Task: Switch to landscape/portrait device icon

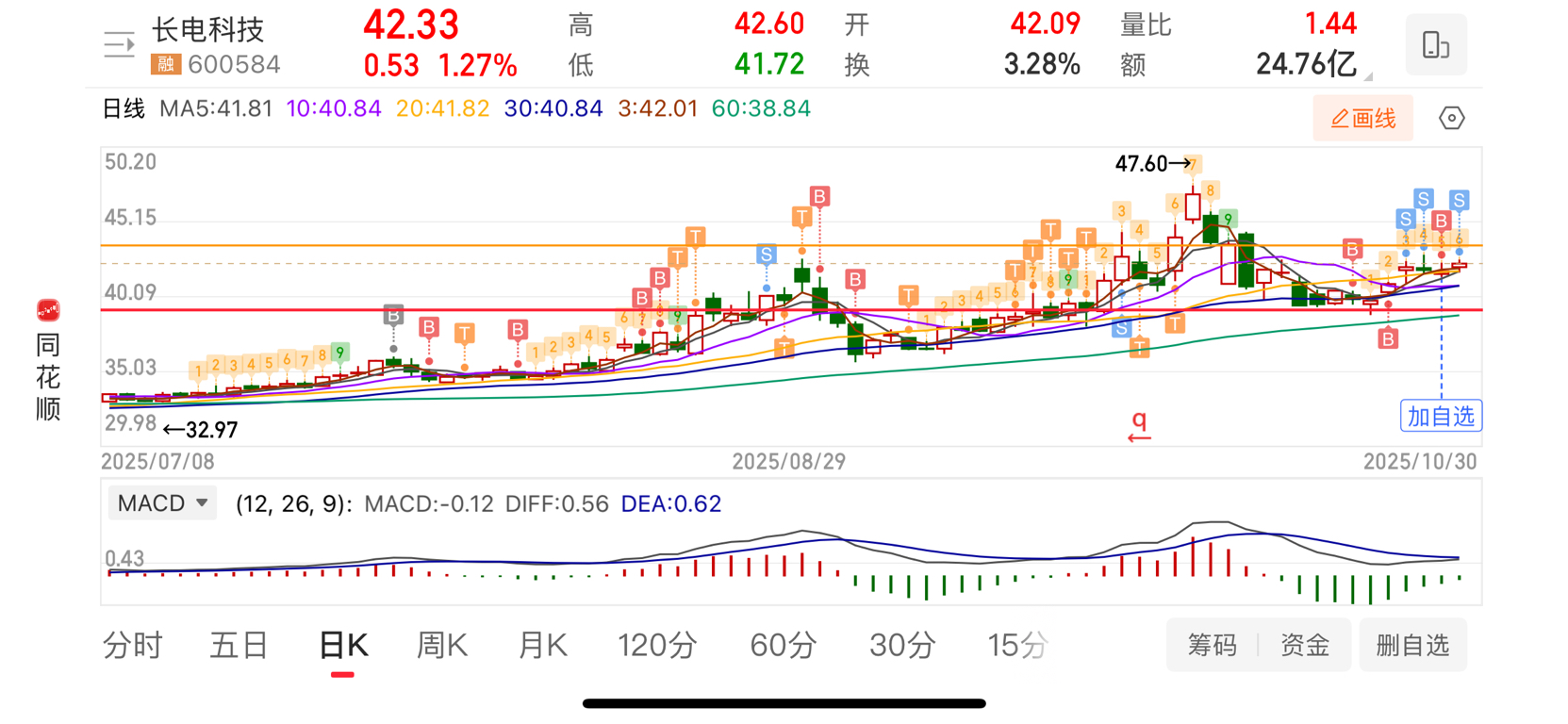Action: click(x=1435, y=44)
